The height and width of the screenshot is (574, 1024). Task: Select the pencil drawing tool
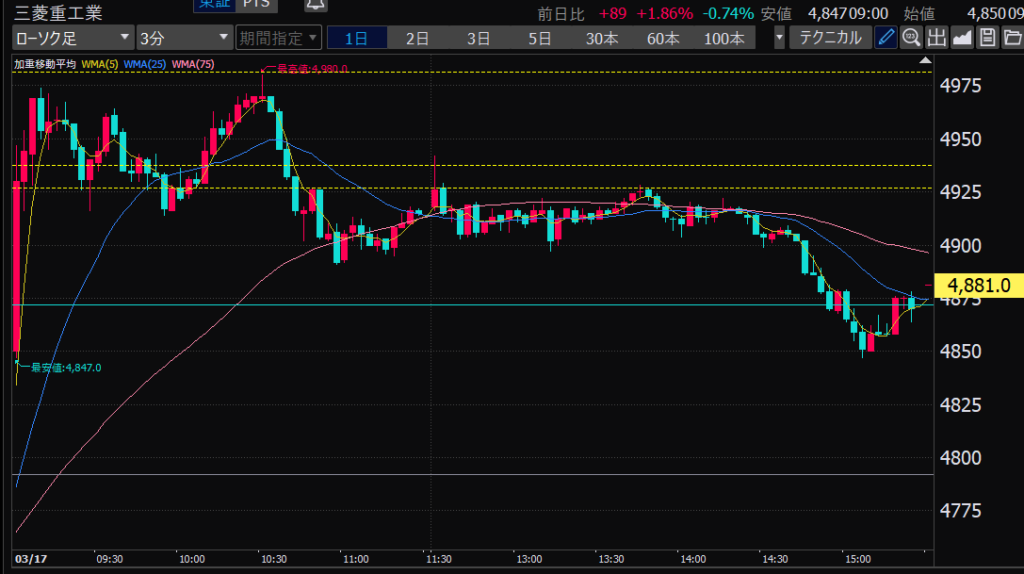click(886, 39)
